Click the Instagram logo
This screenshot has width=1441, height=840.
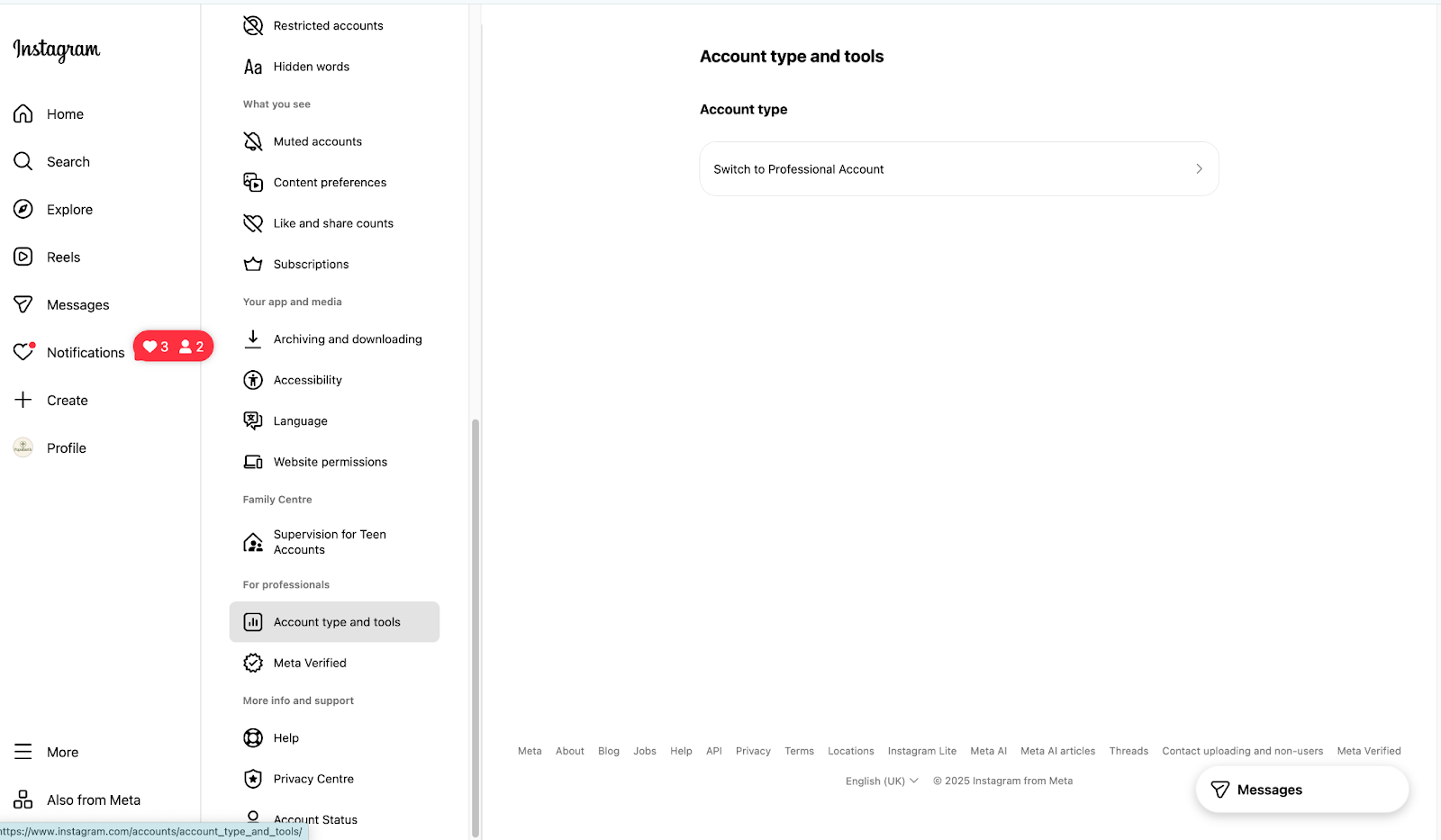[57, 50]
